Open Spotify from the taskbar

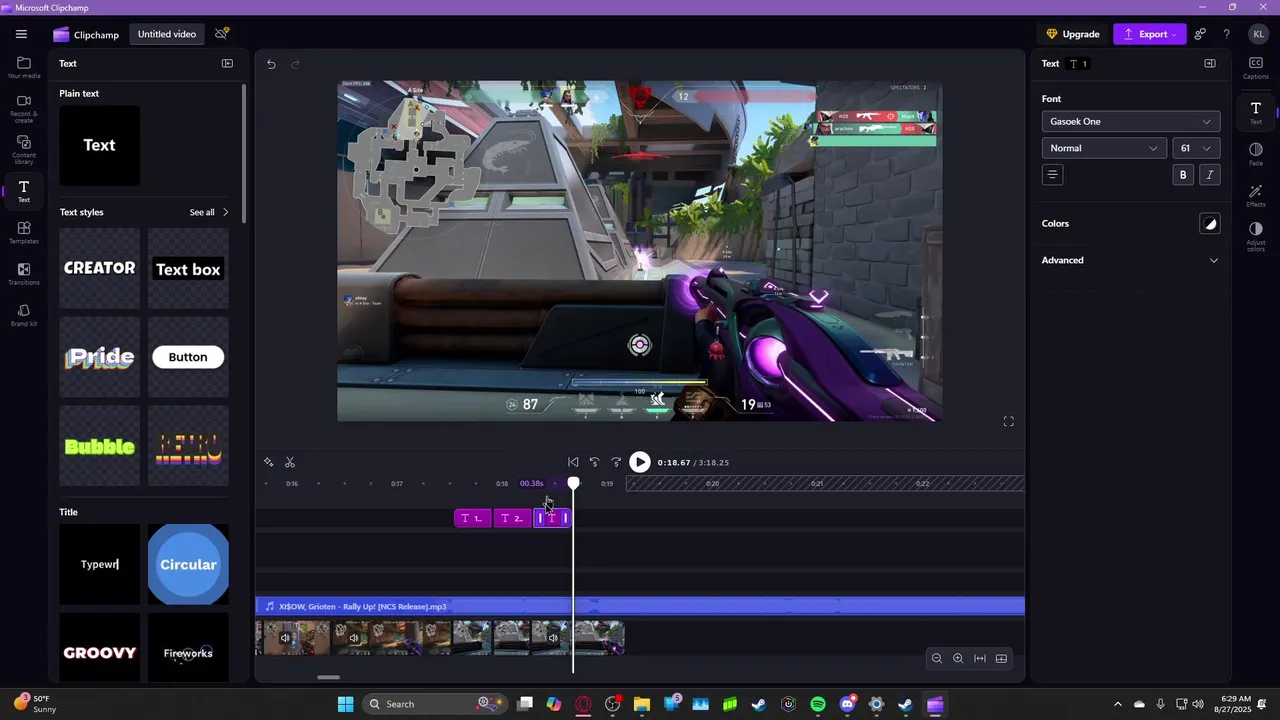818,704
